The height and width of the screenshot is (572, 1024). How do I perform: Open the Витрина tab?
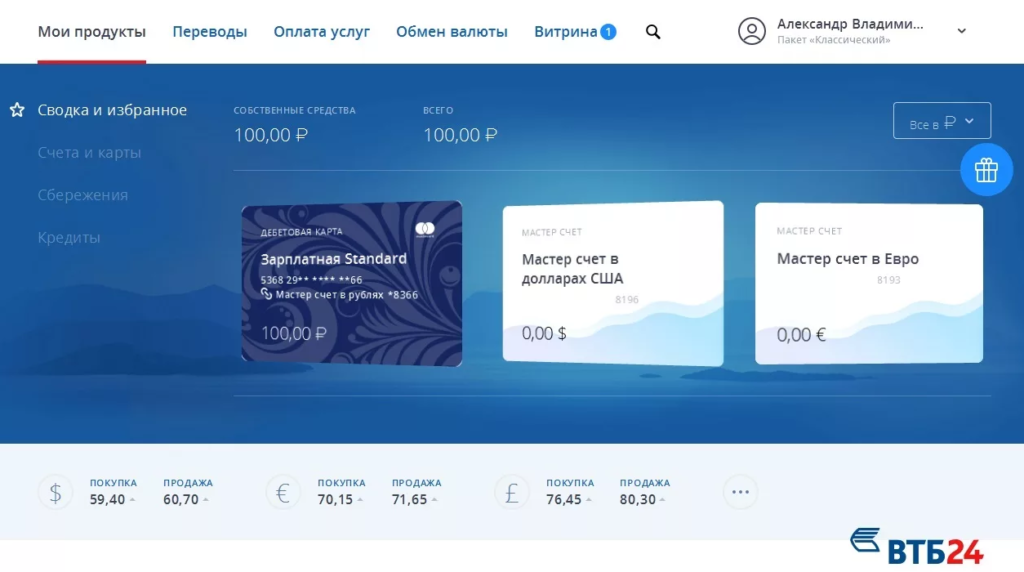[566, 31]
